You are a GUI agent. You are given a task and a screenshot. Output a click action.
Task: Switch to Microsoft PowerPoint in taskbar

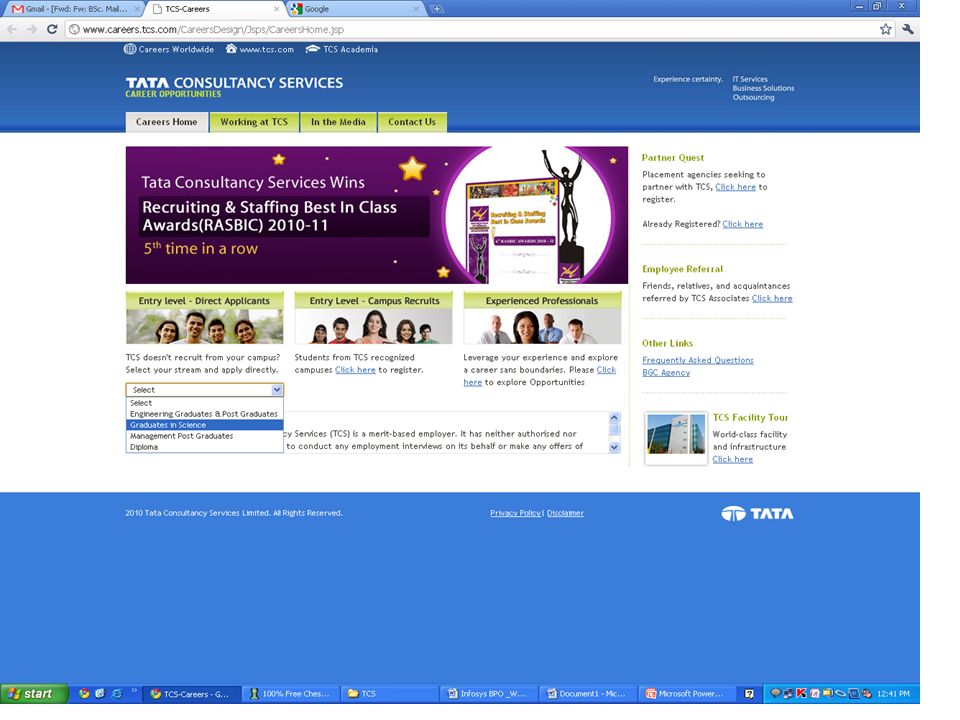tap(687, 694)
